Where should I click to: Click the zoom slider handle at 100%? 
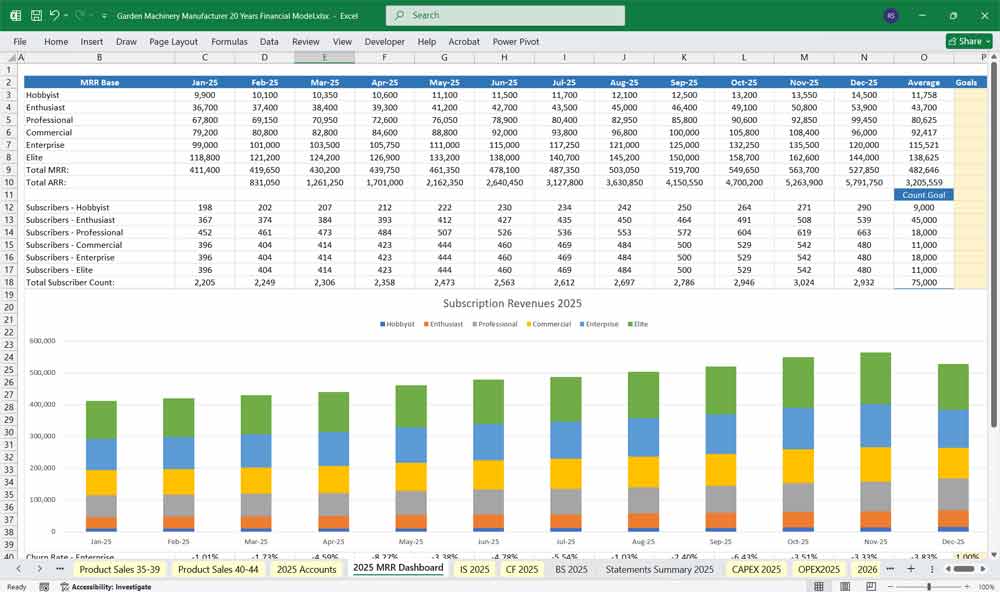929,586
